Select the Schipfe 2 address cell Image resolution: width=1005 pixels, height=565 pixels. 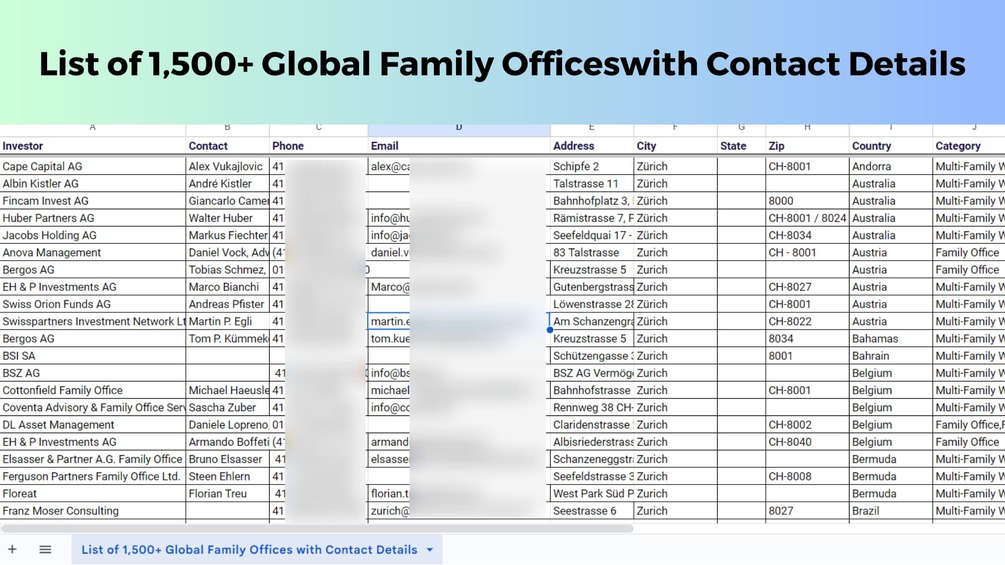click(592, 167)
